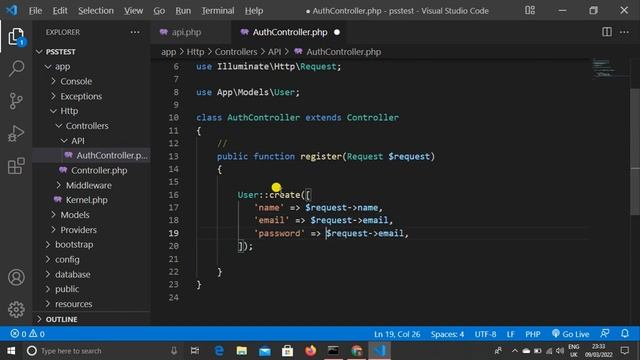The image size is (640, 360).
Task: Launch Microsoft Edge from the taskbar
Action: click(x=219, y=351)
